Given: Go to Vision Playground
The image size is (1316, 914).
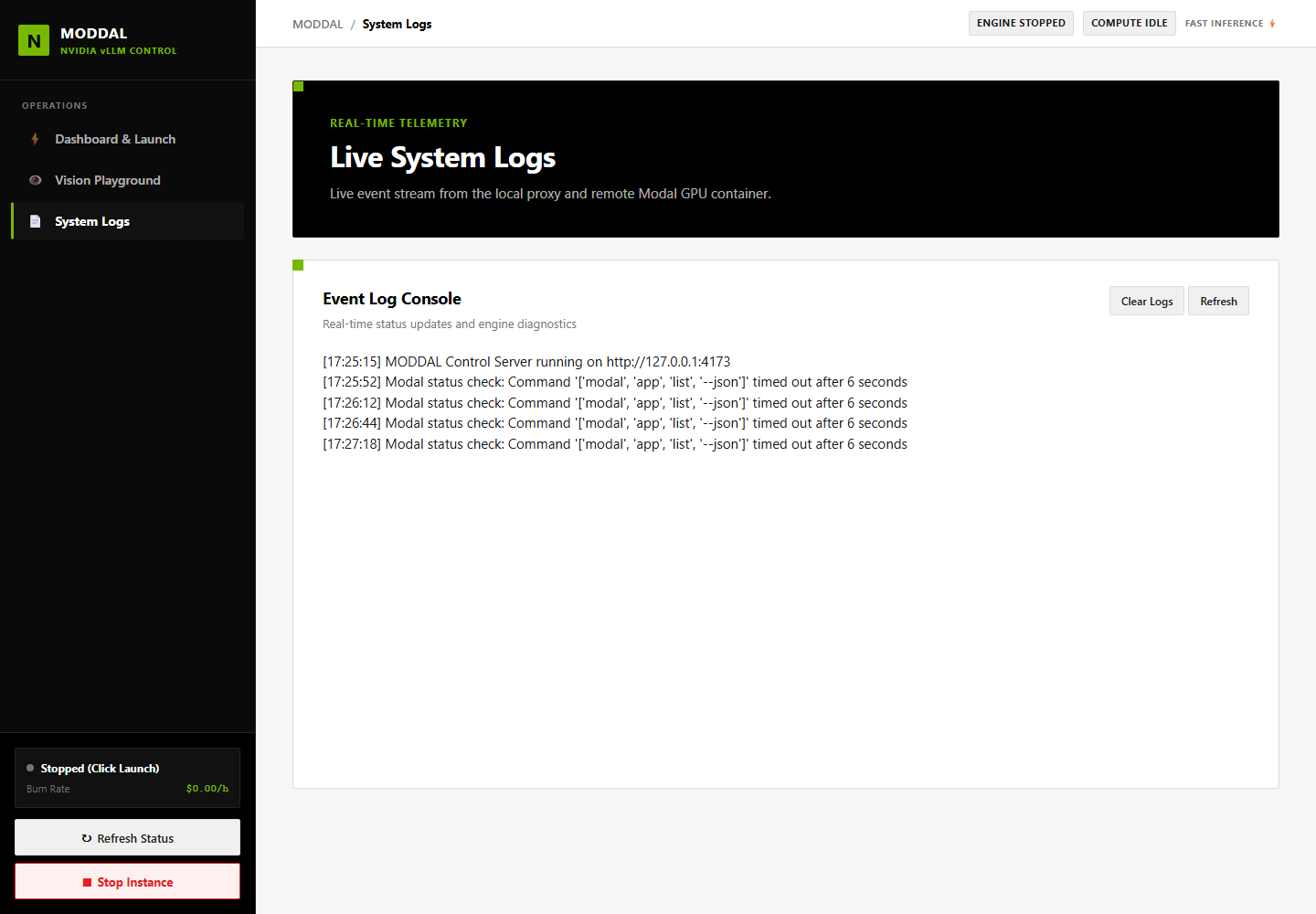Looking at the screenshot, I should [128, 180].
